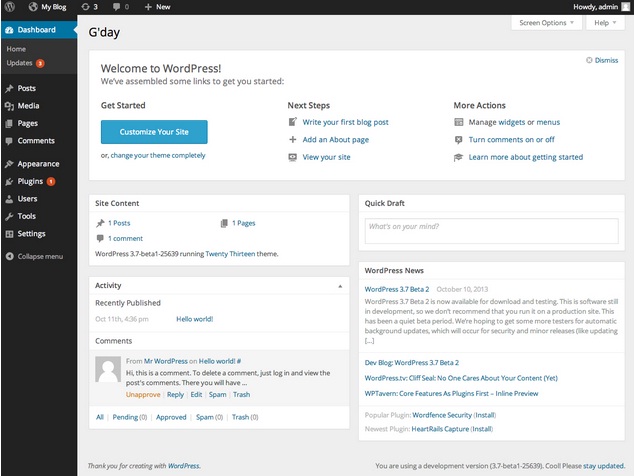This screenshot has width=634, height=476.
Task: Open My Blog site menu in admin bar
Action: [x=47, y=7]
